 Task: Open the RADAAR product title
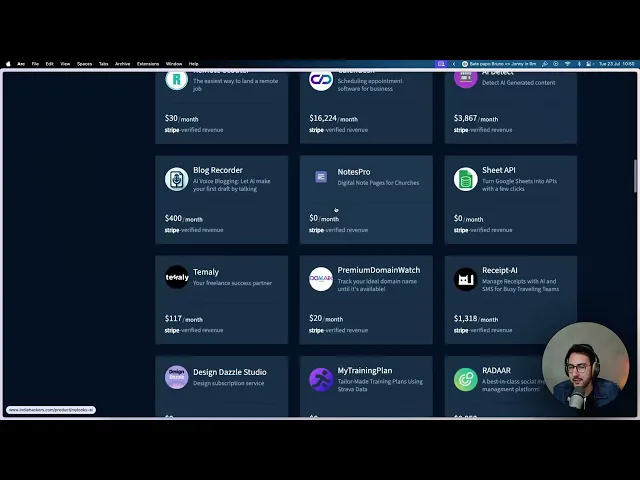click(496, 371)
